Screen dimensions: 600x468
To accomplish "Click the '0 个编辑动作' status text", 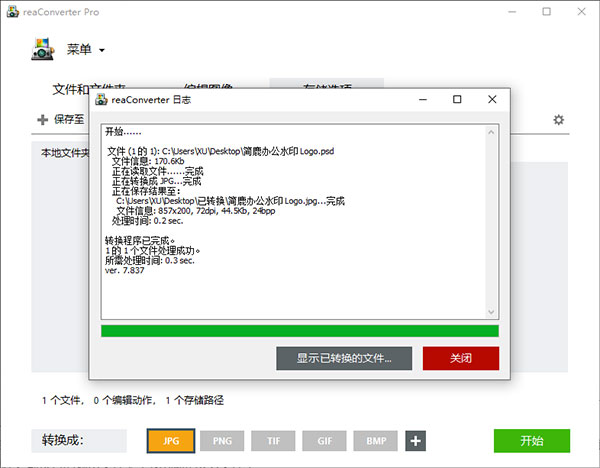I will click(125, 401).
